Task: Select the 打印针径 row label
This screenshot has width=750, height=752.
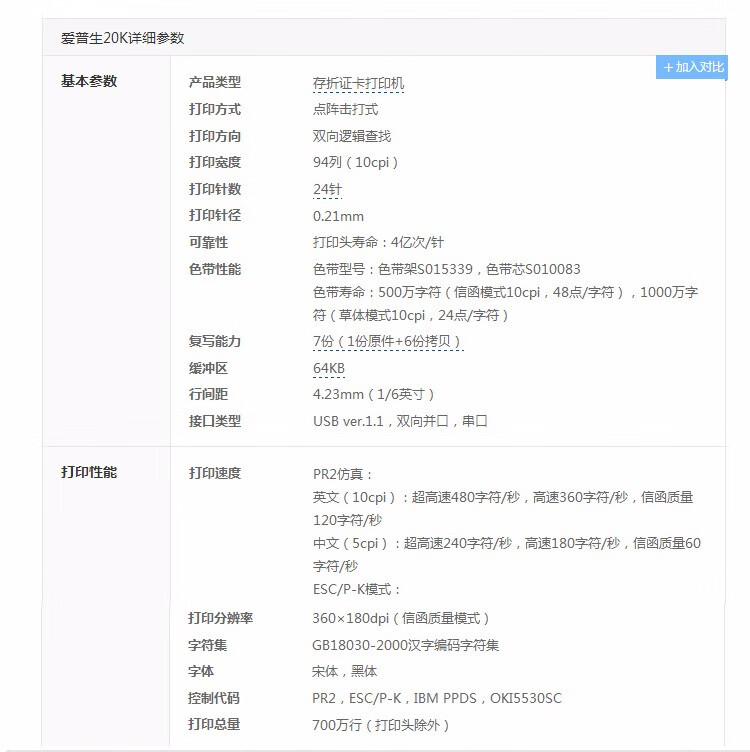Action: tap(214, 215)
